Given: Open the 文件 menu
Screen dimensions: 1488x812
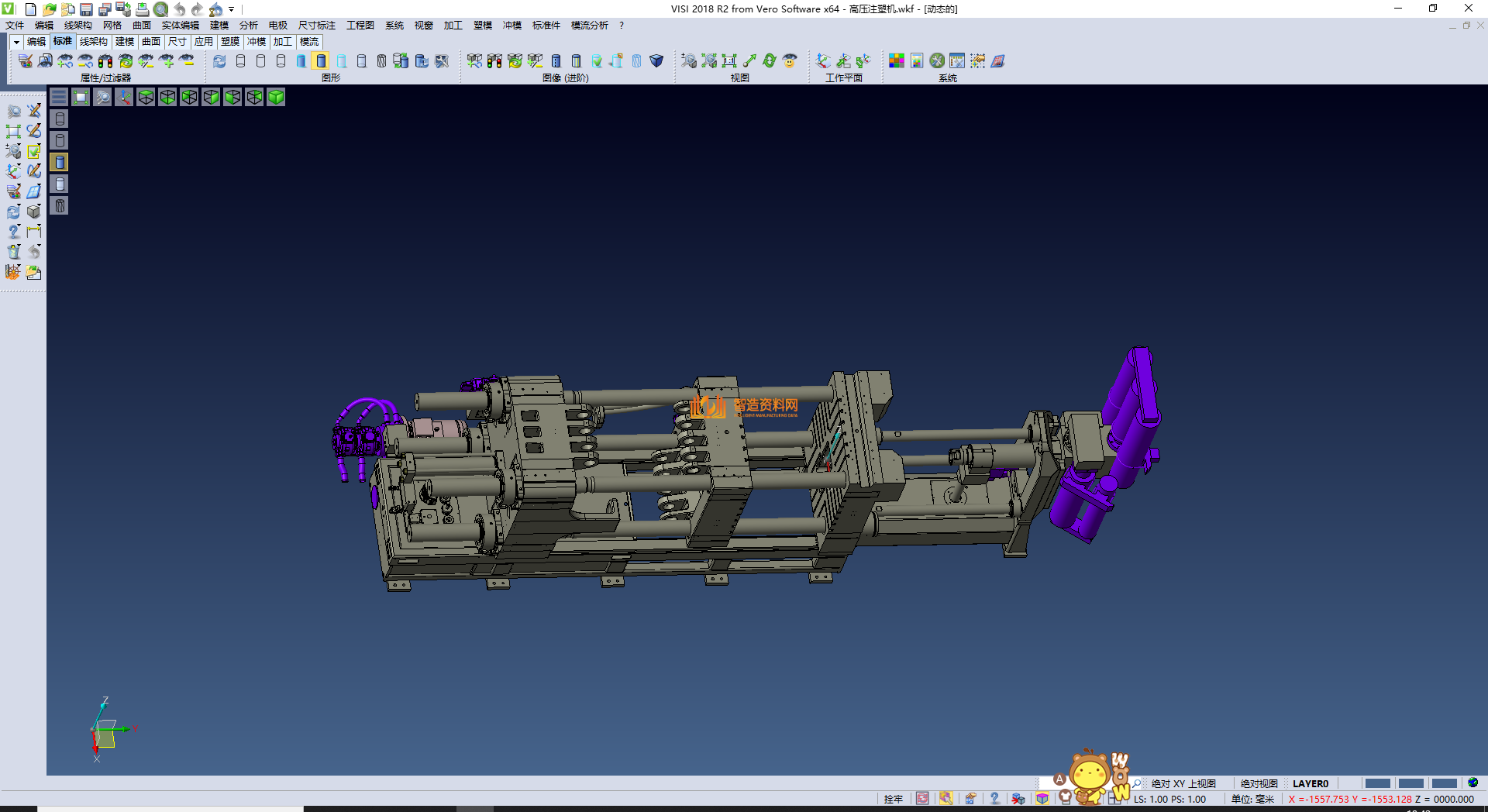Looking at the screenshot, I should pos(15,26).
